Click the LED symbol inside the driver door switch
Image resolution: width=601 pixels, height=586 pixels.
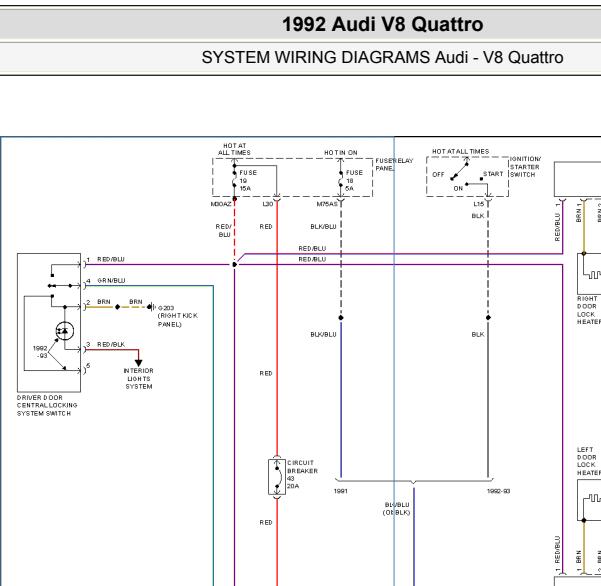[x=64, y=331]
